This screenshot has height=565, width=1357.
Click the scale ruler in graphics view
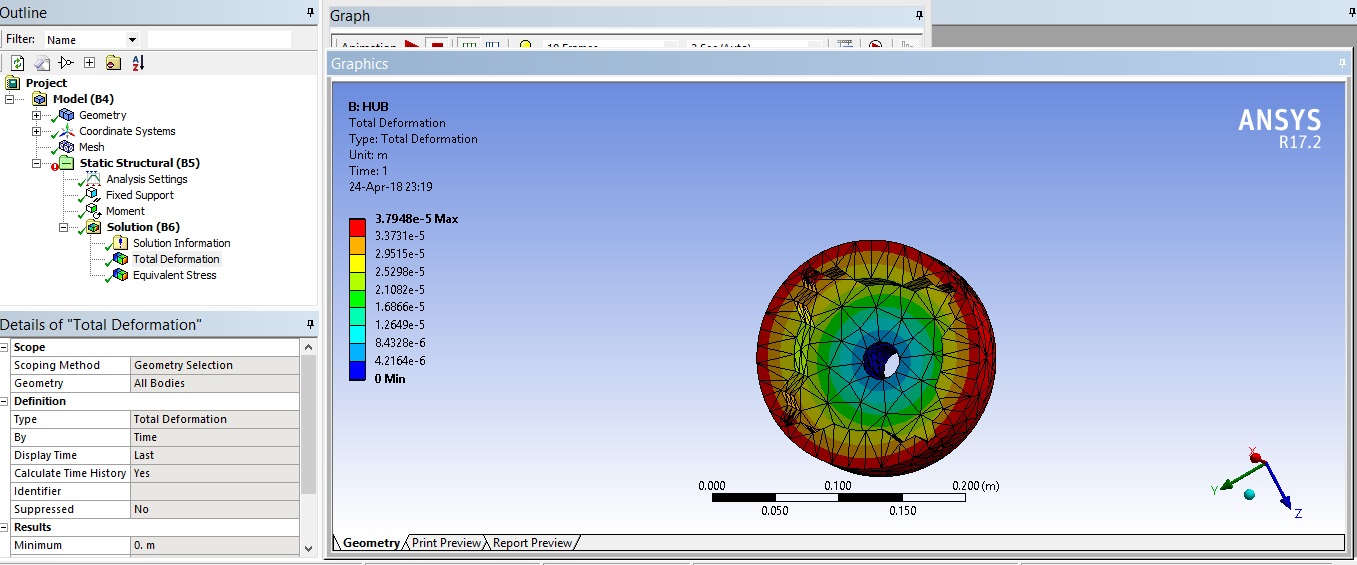[839, 496]
